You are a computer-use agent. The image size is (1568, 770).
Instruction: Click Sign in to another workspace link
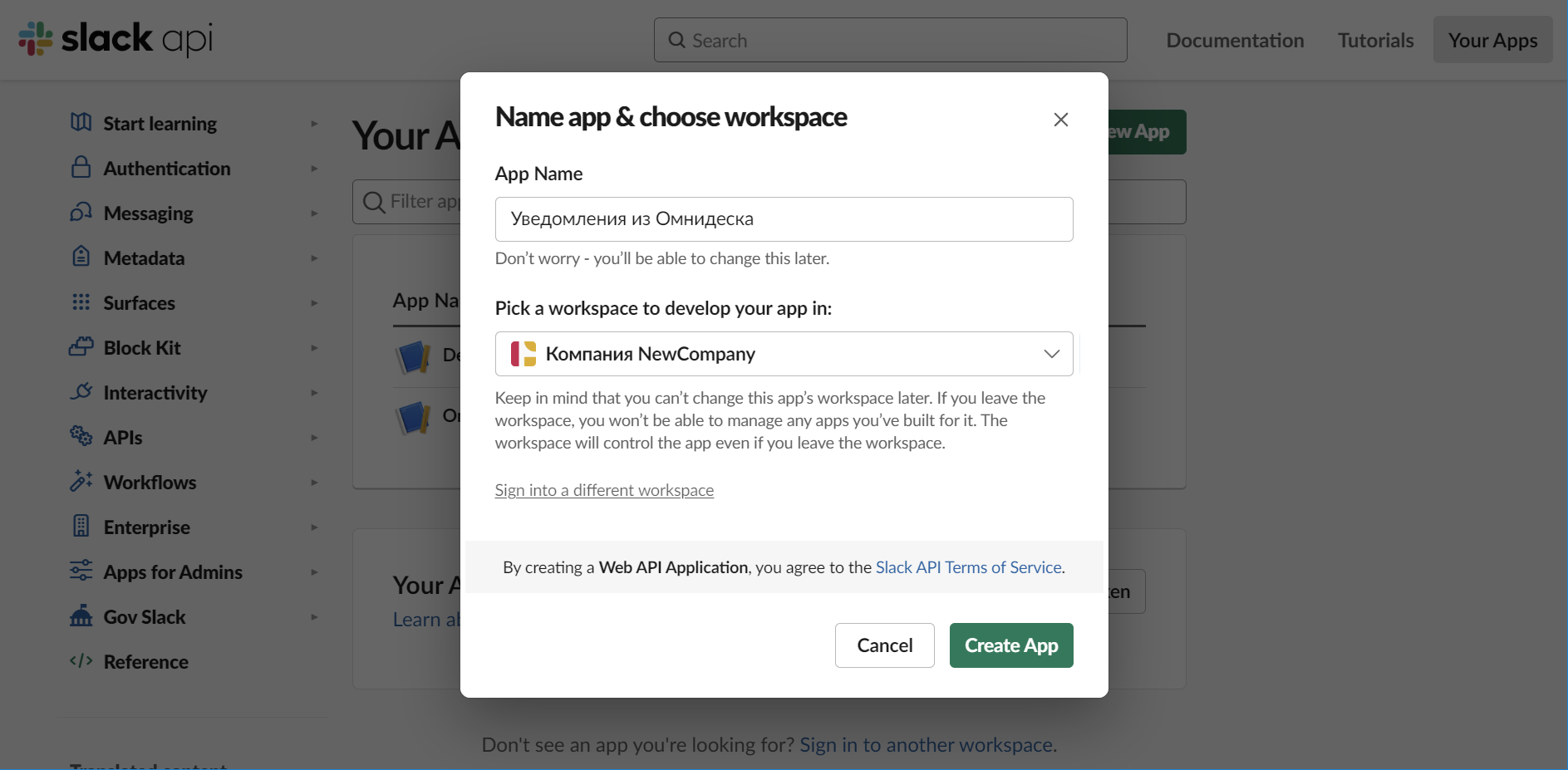click(927, 745)
